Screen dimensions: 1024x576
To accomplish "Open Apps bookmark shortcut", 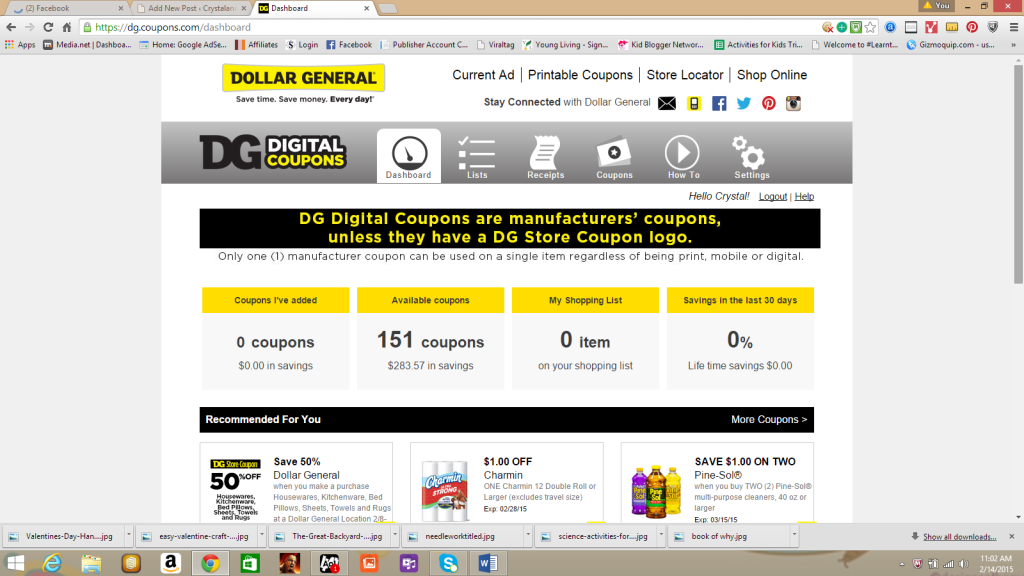I will click(x=20, y=44).
